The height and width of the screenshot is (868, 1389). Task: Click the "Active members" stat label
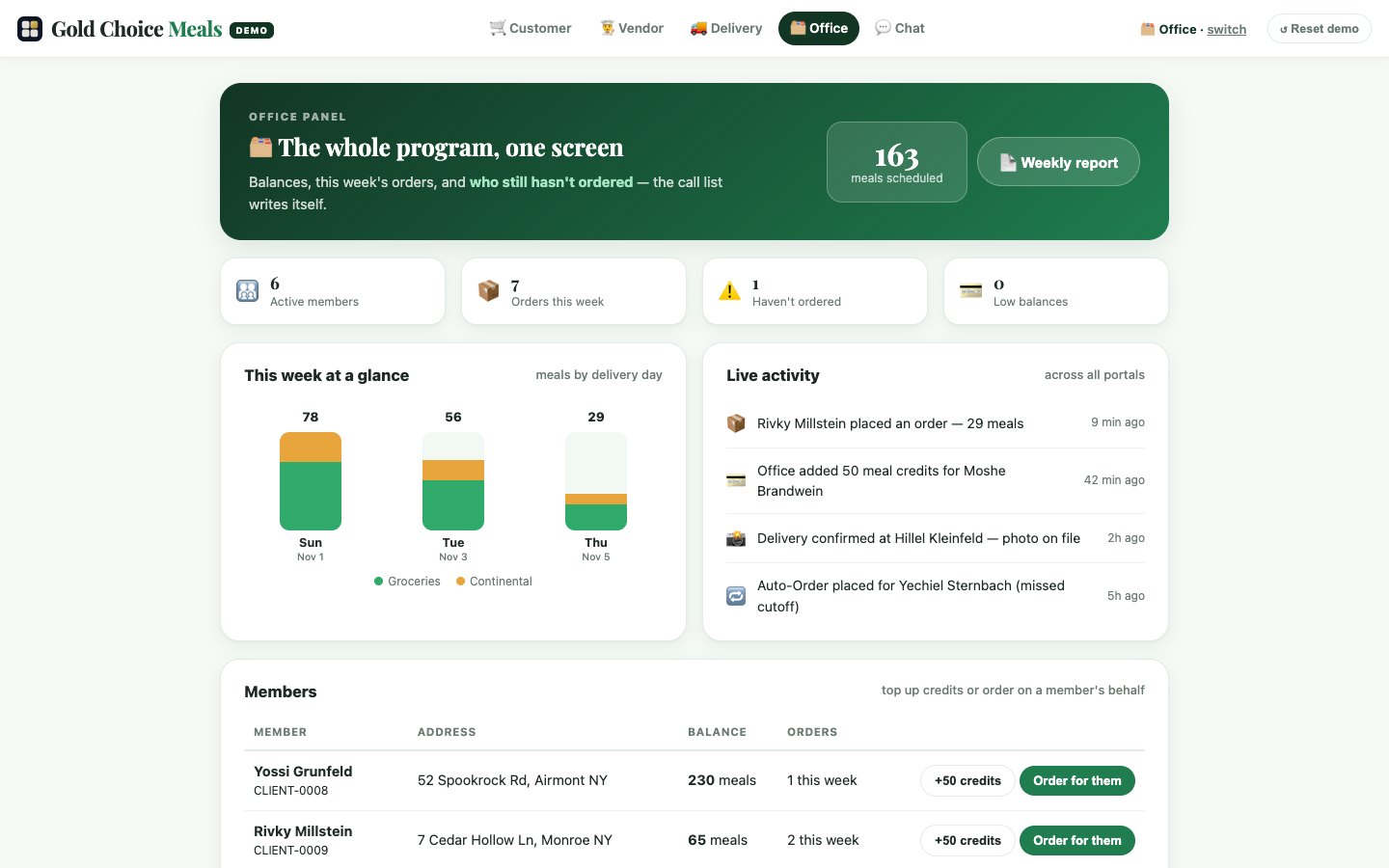(314, 302)
